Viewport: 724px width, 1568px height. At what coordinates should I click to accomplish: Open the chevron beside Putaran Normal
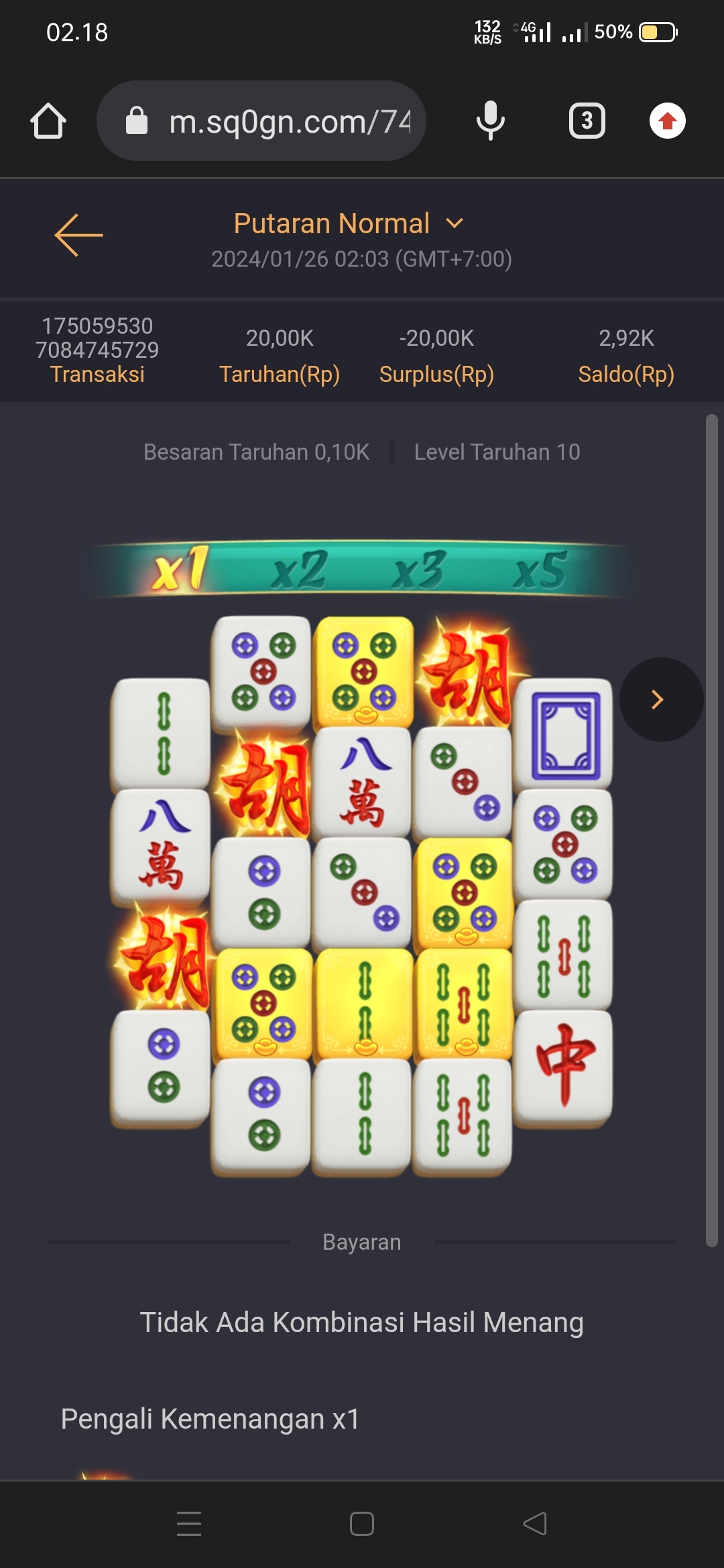click(x=455, y=223)
